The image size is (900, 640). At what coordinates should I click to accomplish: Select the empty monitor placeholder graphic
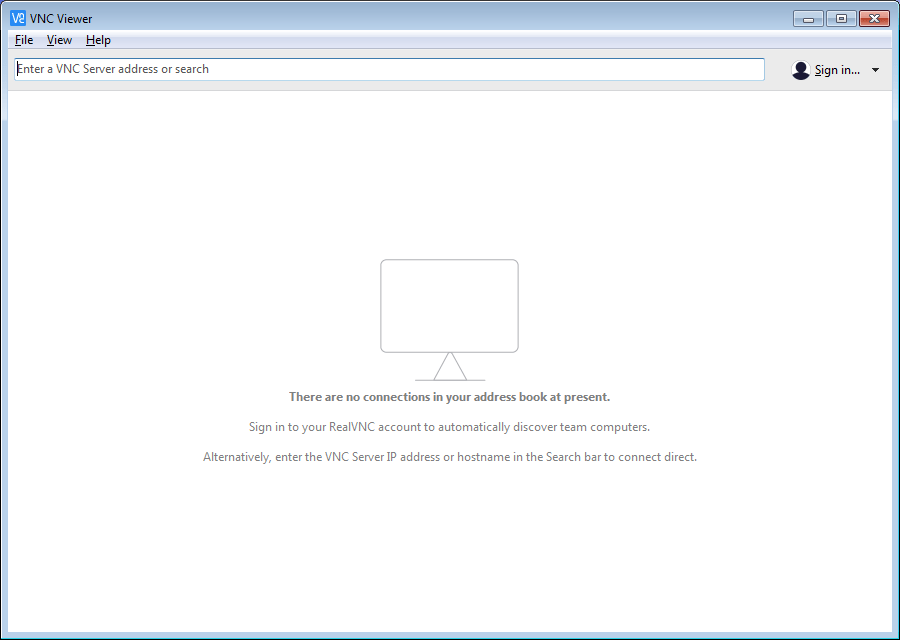449,306
